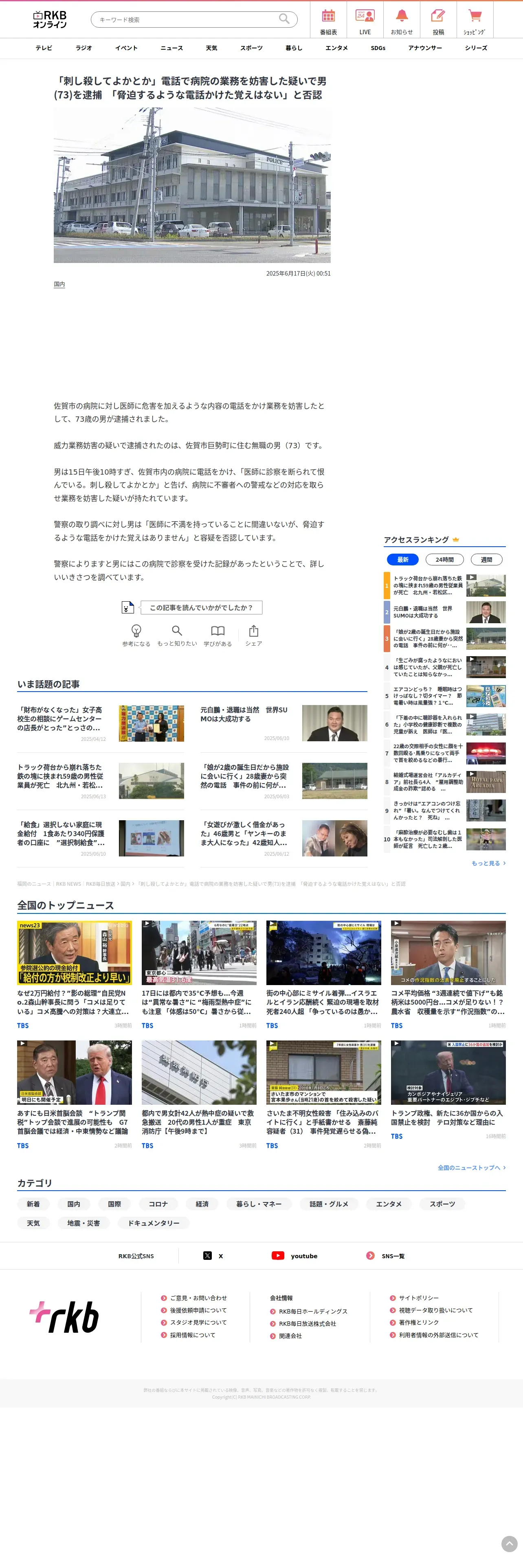Viewport: 523px width, 1568px height.
Task: Select the 地震・災害 category chip
Action: [84, 1223]
